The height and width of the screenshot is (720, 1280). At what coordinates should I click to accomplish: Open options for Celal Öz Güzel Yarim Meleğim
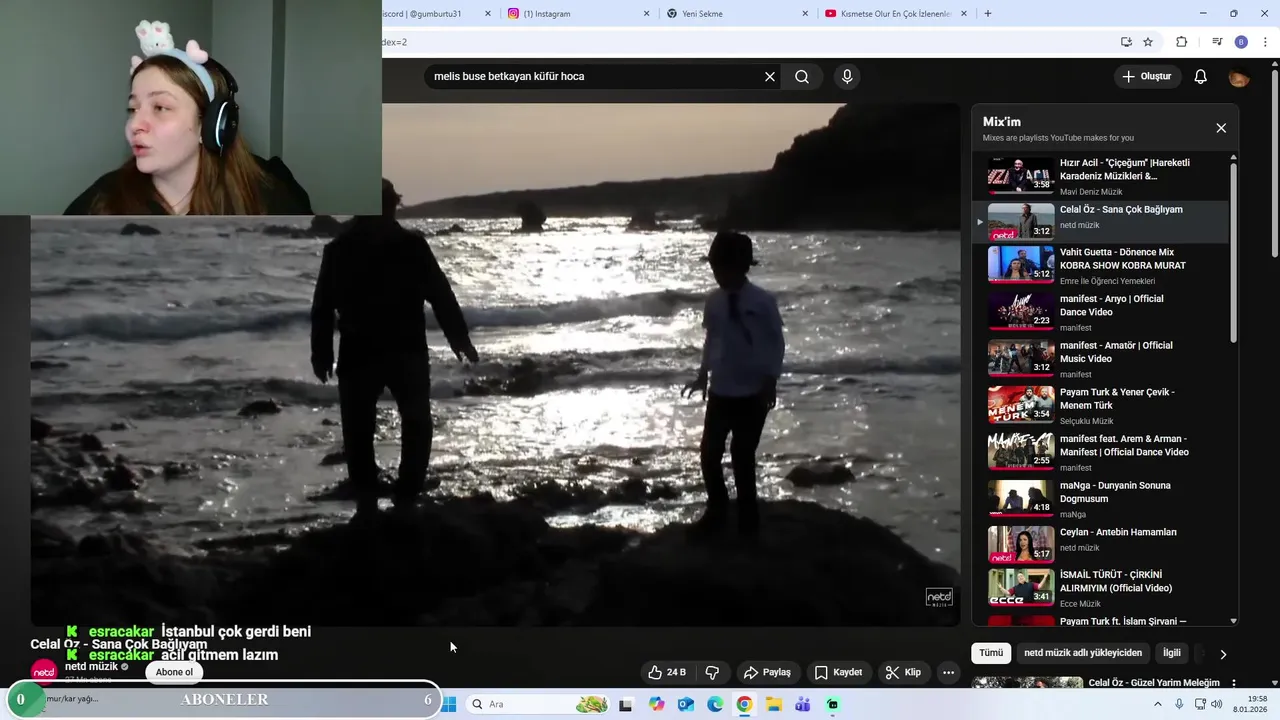(1233, 683)
